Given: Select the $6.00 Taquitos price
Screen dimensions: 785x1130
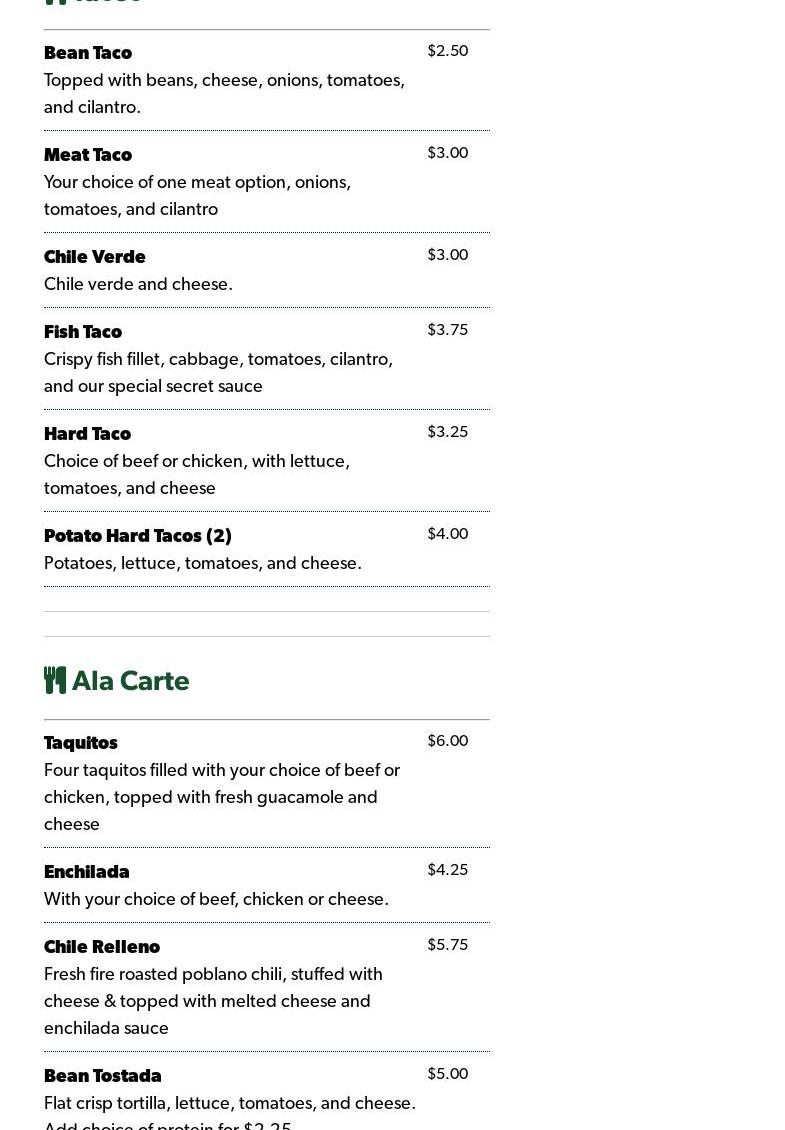Looking at the screenshot, I should point(447,741).
